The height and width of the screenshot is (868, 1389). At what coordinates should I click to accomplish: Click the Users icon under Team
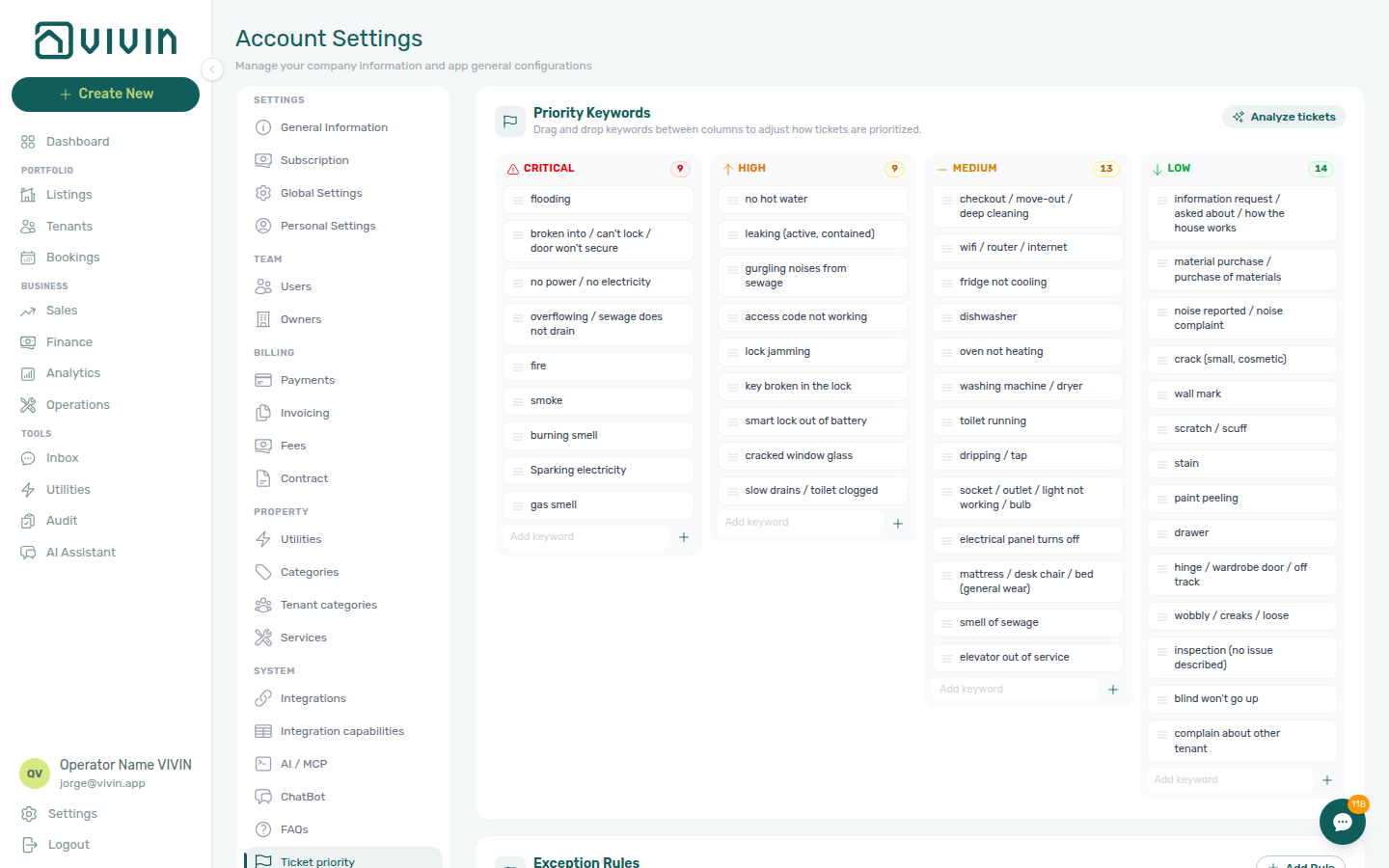(263, 286)
